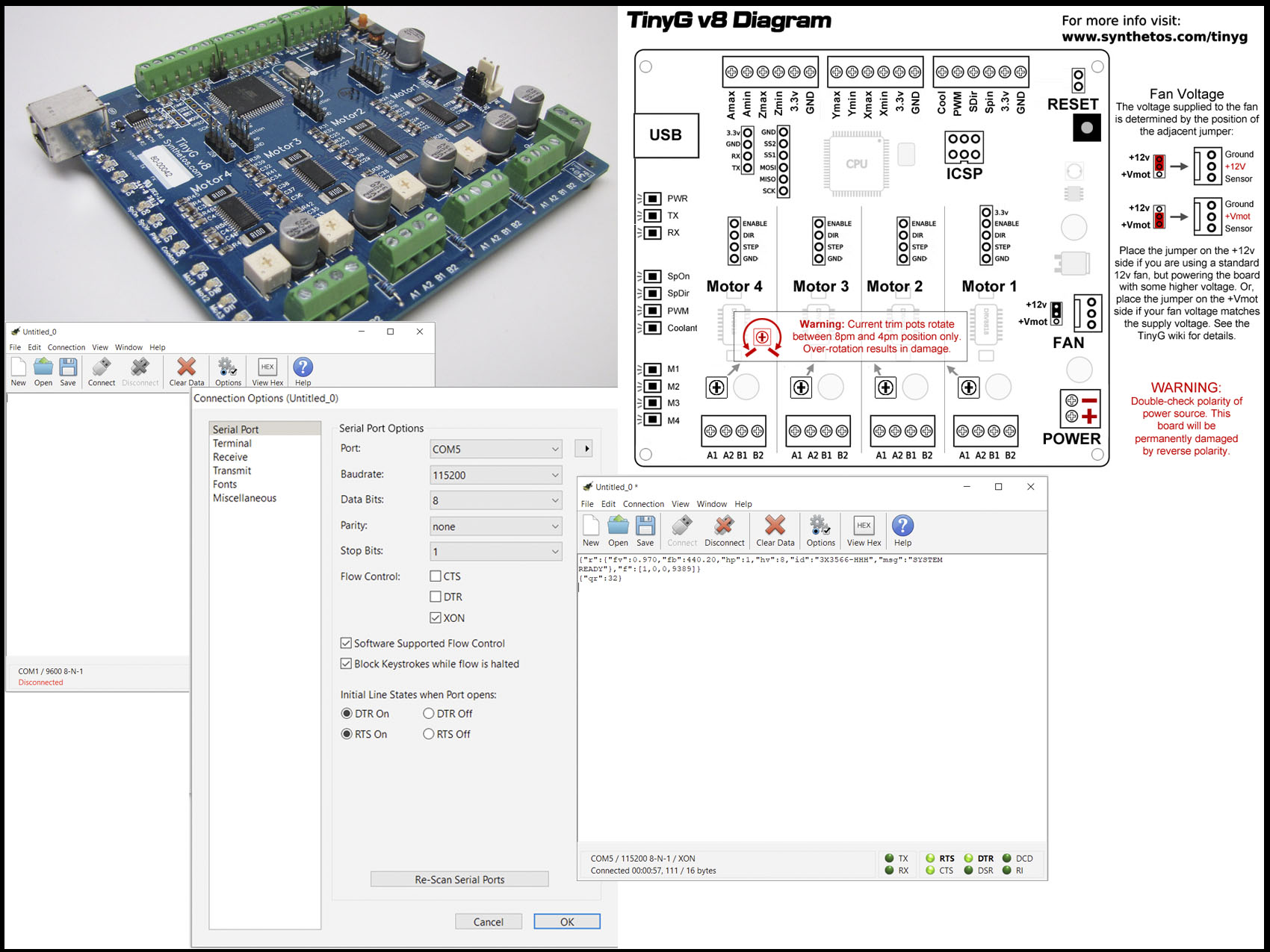The height and width of the screenshot is (952, 1270).
Task: Click OK in Connection Options dialog
Action: click(567, 922)
